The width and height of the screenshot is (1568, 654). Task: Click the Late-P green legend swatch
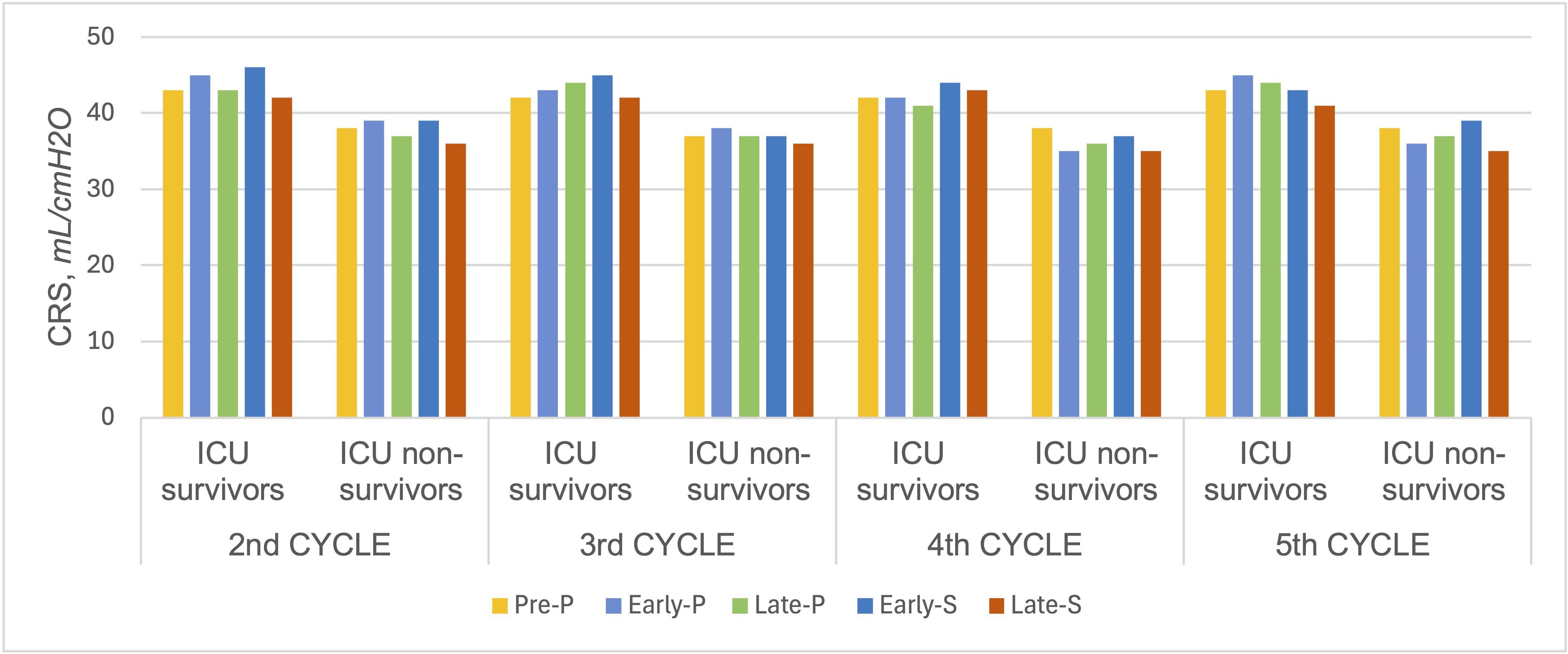740,606
